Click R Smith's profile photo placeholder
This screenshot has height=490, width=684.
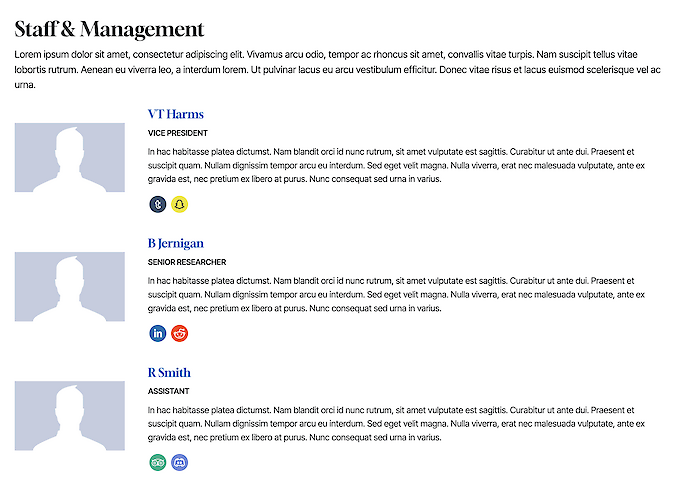[70, 416]
